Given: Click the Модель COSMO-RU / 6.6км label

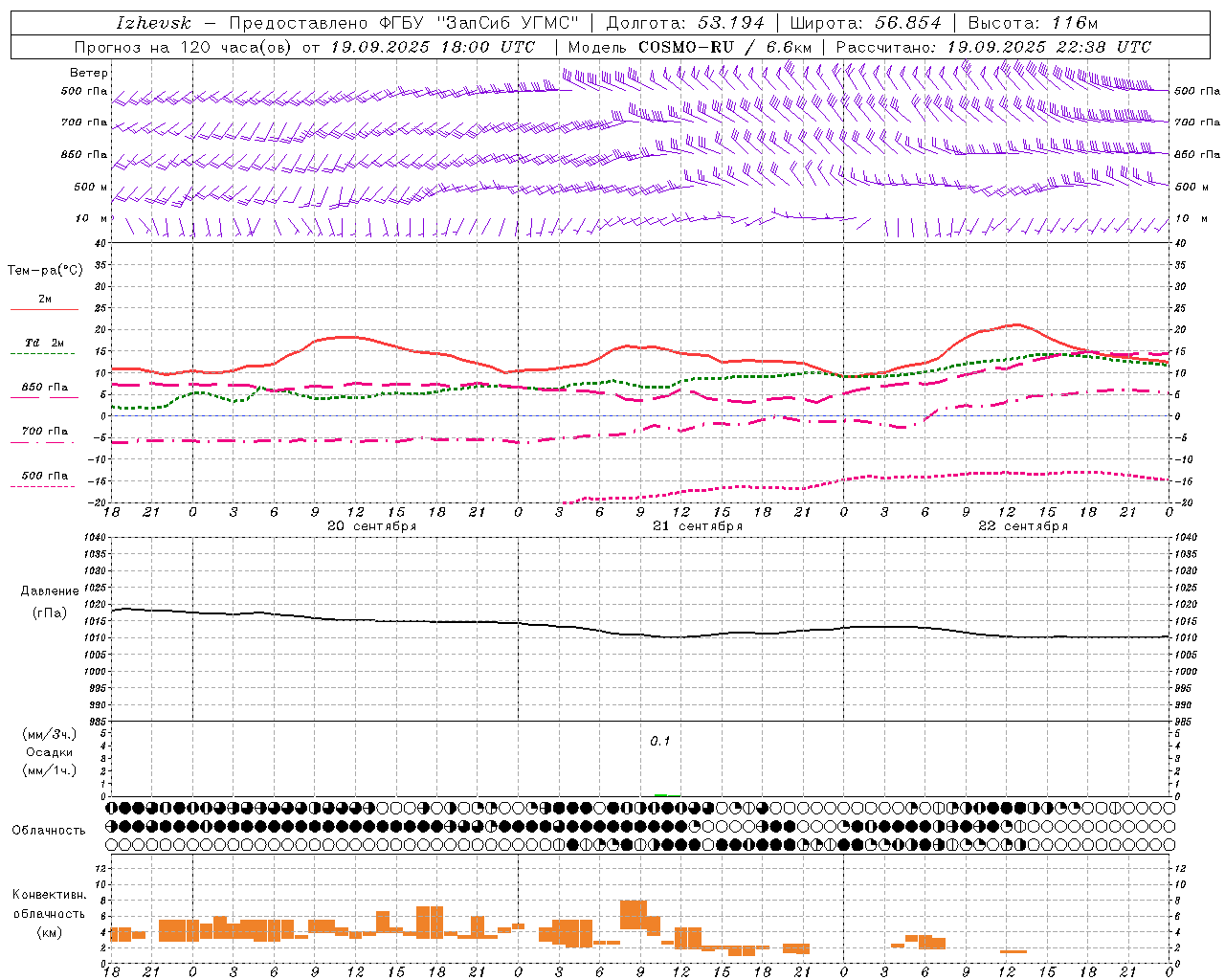Looking at the screenshot, I should 689,47.
